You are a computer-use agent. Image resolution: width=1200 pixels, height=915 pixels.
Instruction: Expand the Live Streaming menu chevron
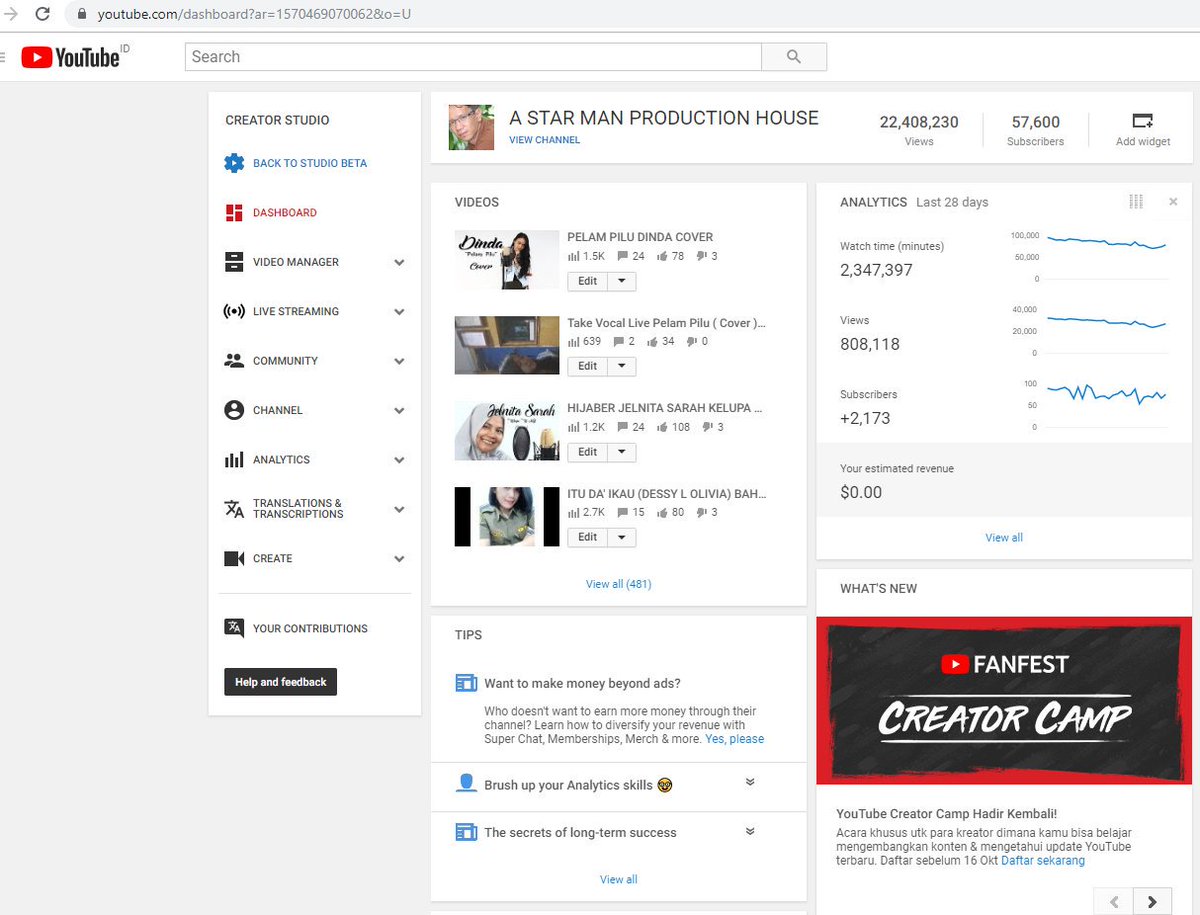[x=399, y=312]
